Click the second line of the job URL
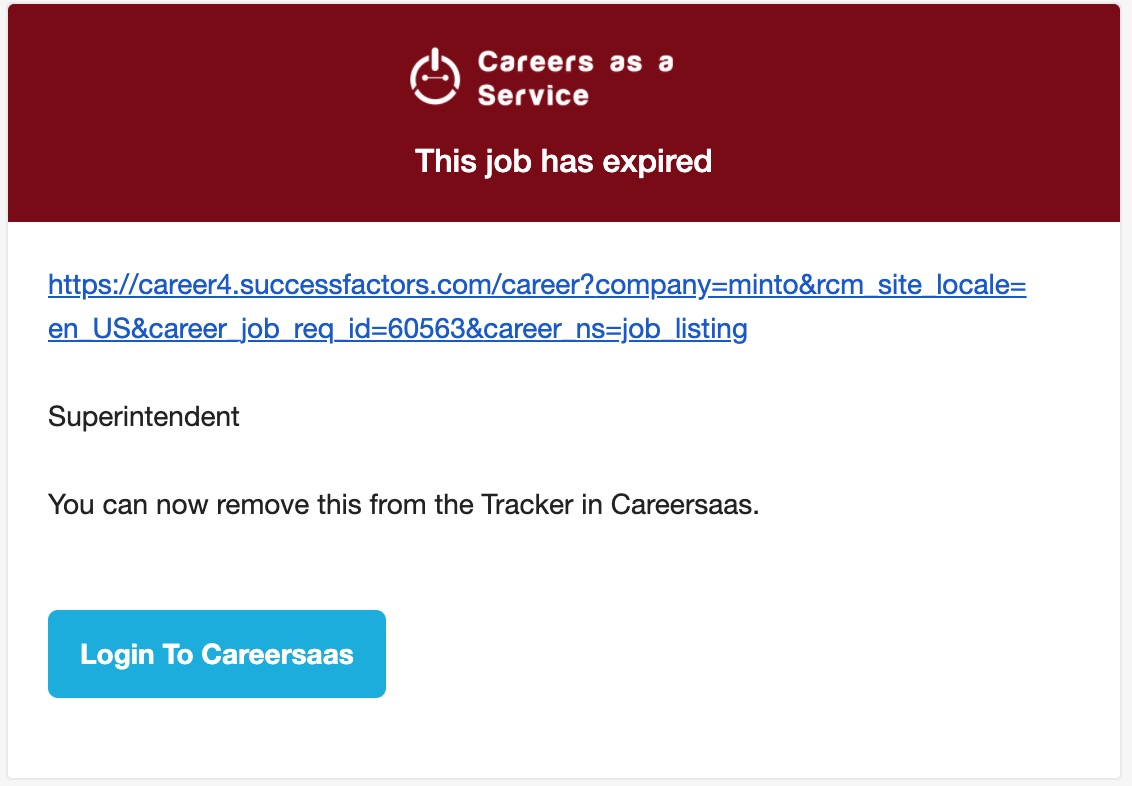The image size is (1132, 786). coord(398,329)
